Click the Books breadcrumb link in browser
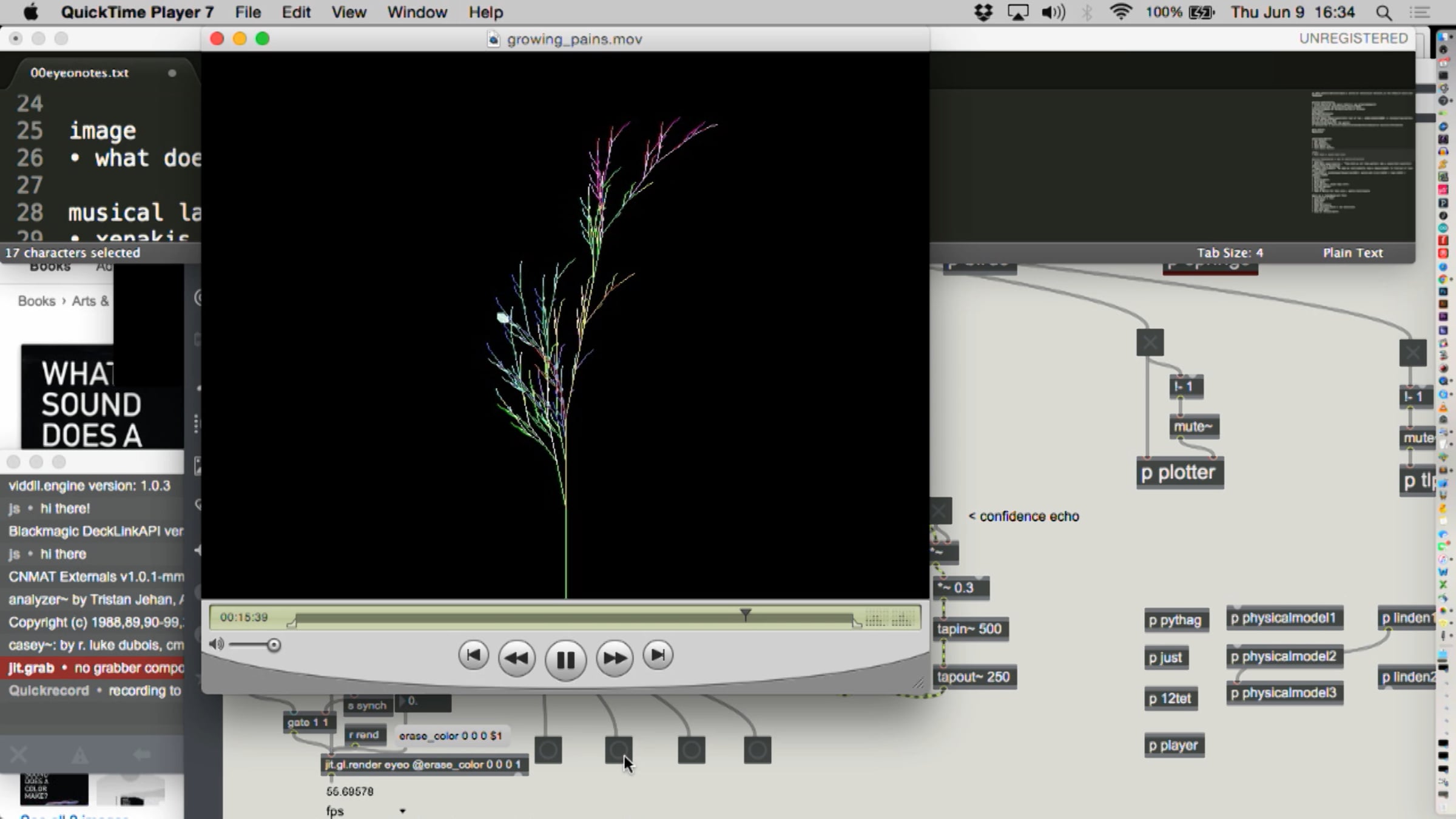 (x=36, y=301)
